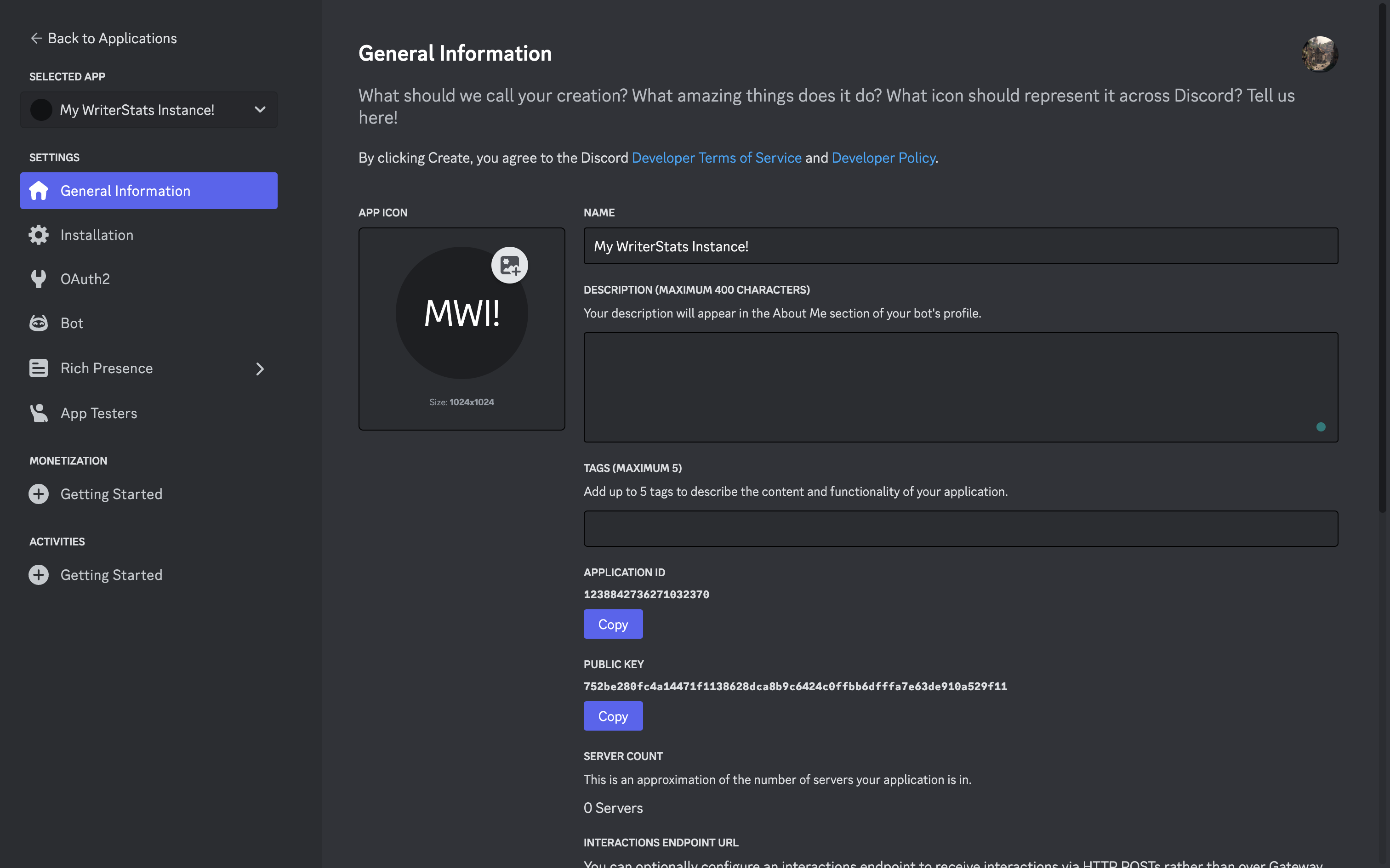The image size is (1390, 868).
Task: Copy the Application ID
Action: [x=613, y=624]
